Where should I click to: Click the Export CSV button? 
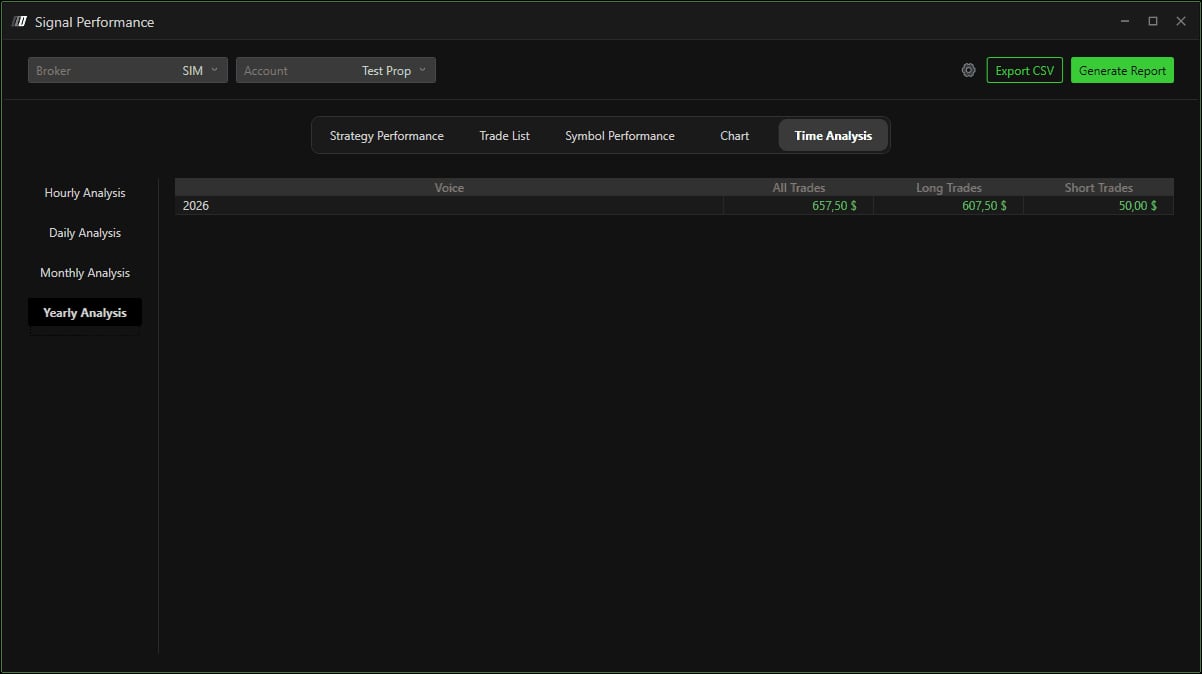(x=1024, y=70)
